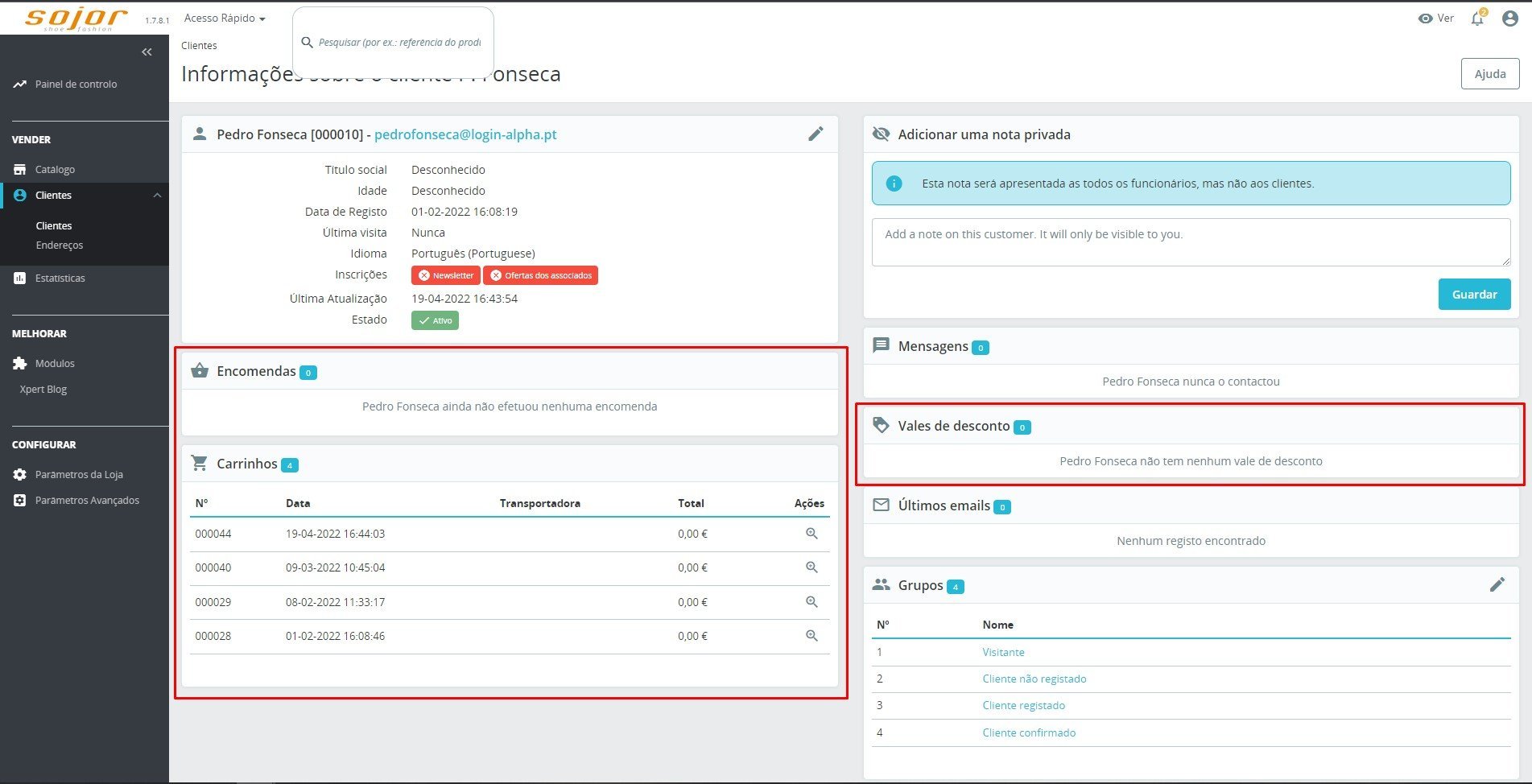Screen dimensions: 1532x784
Task: Open Ver shop view eye link
Action: tap(1435, 18)
